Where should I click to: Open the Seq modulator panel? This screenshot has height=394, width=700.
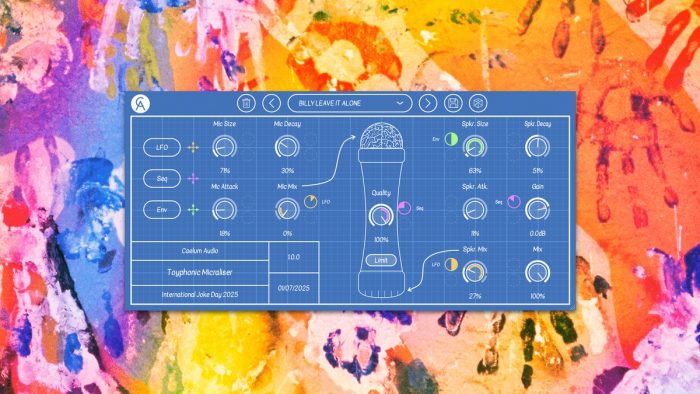(x=162, y=178)
